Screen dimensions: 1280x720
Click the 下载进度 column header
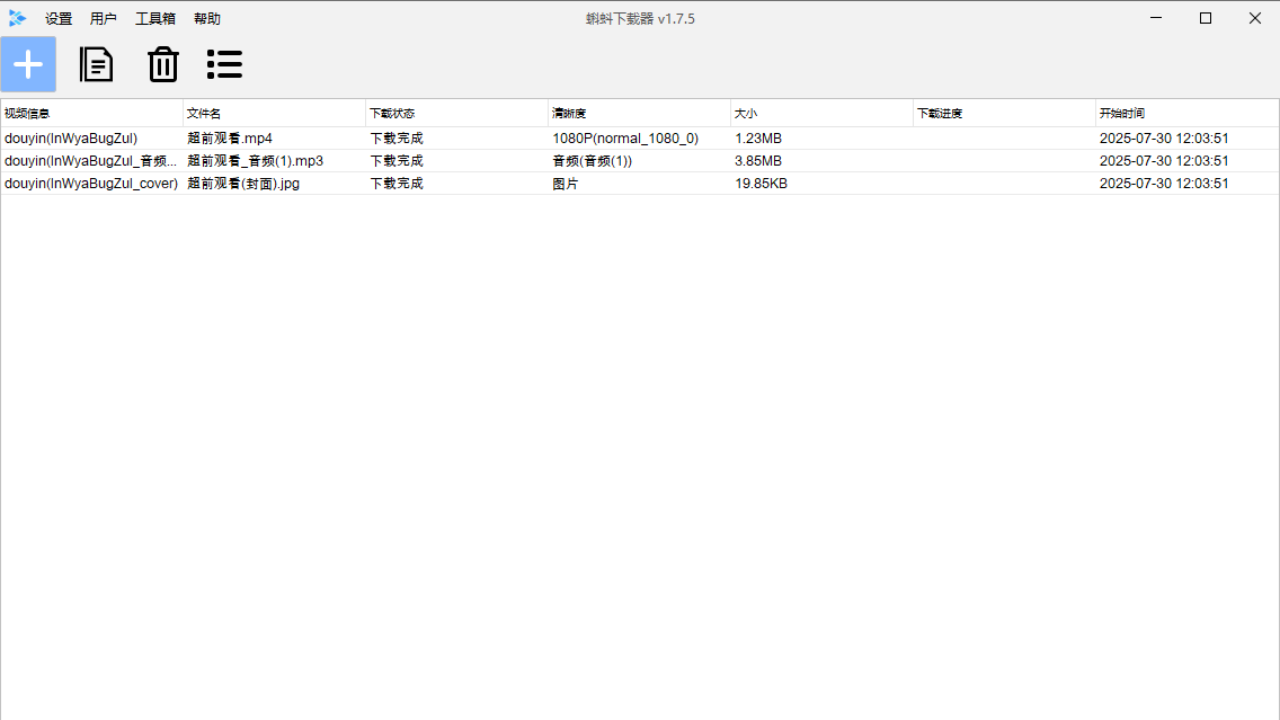pos(1004,113)
